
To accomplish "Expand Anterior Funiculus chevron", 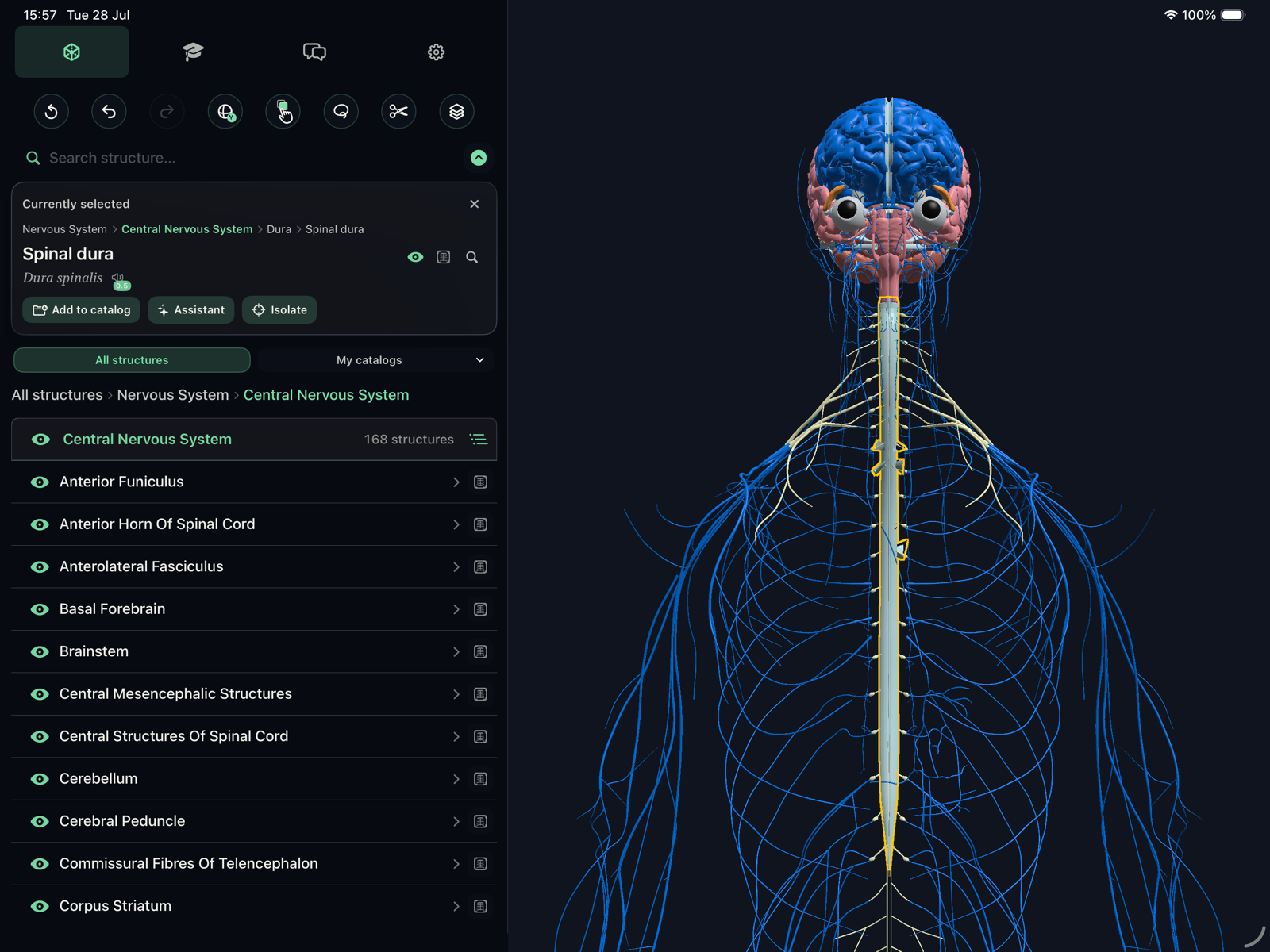I will coord(456,482).
